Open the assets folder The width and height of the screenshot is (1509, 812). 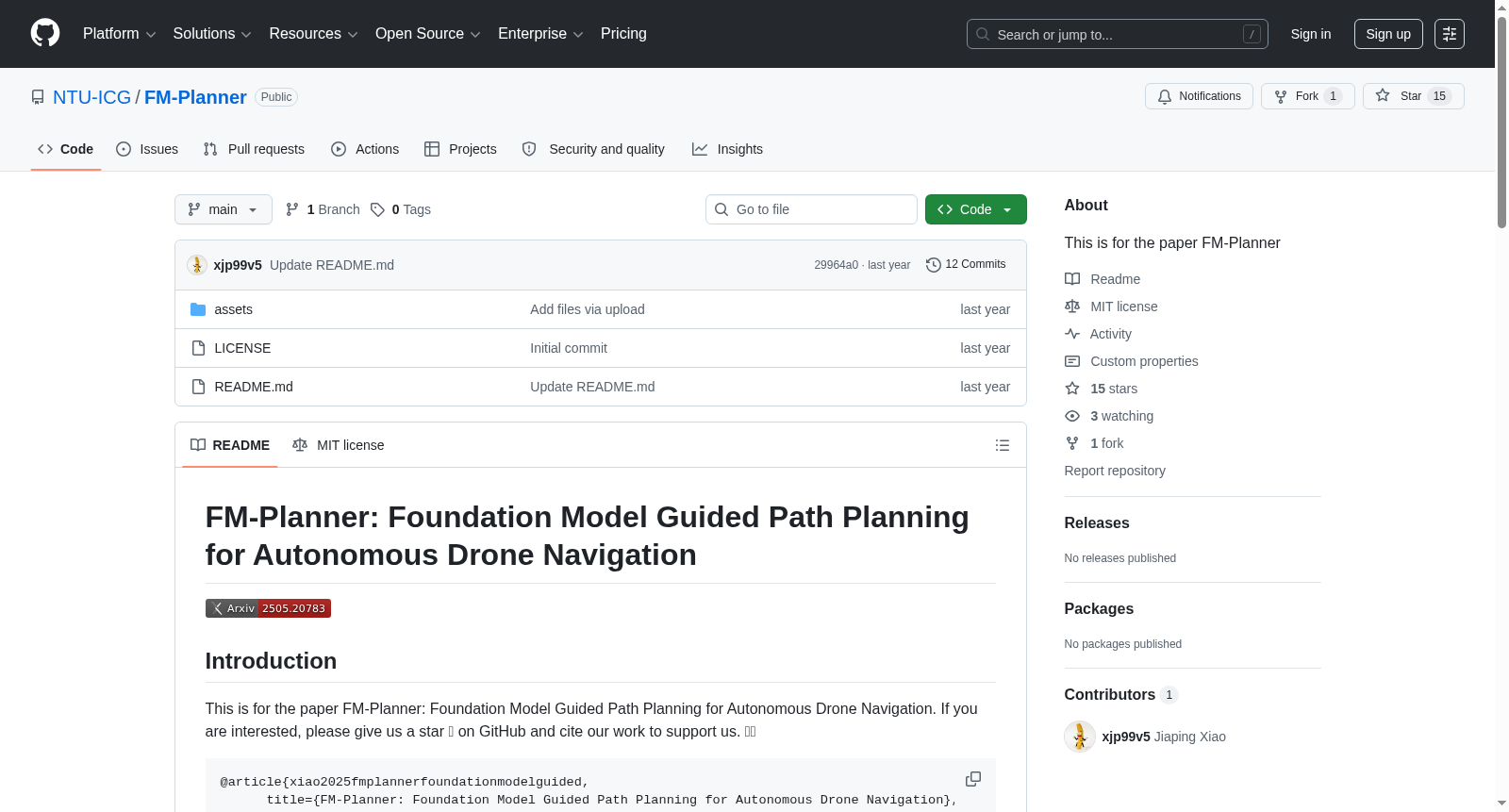(234, 309)
